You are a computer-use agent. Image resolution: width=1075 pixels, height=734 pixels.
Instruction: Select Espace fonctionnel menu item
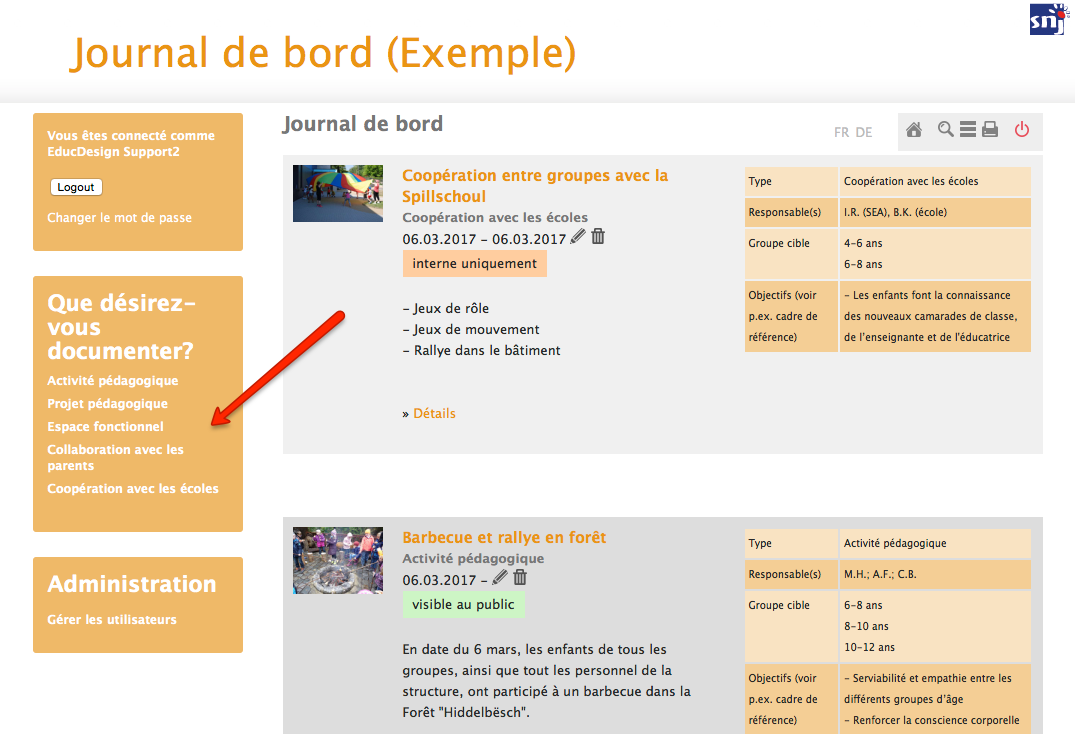106,426
